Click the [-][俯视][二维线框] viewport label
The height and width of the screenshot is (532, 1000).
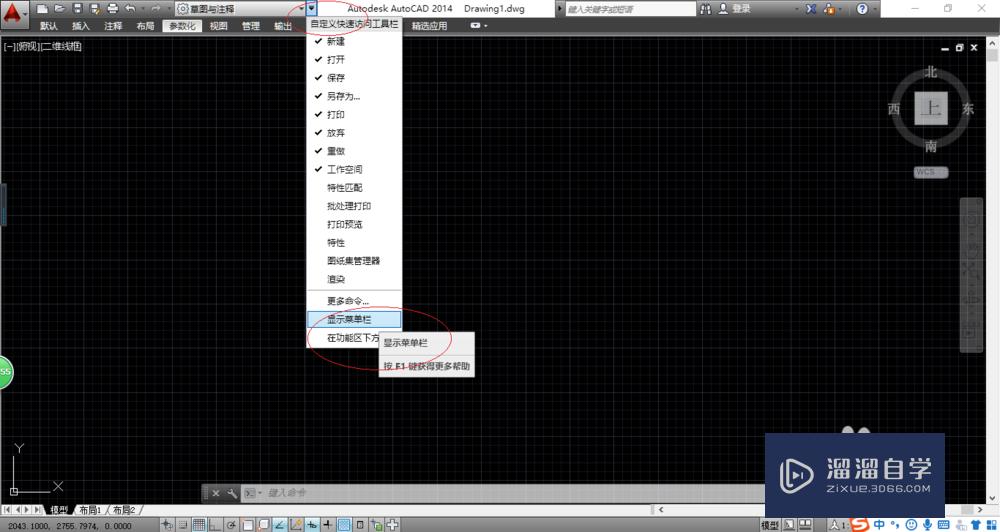pyautogui.click(x=43, y=47)
